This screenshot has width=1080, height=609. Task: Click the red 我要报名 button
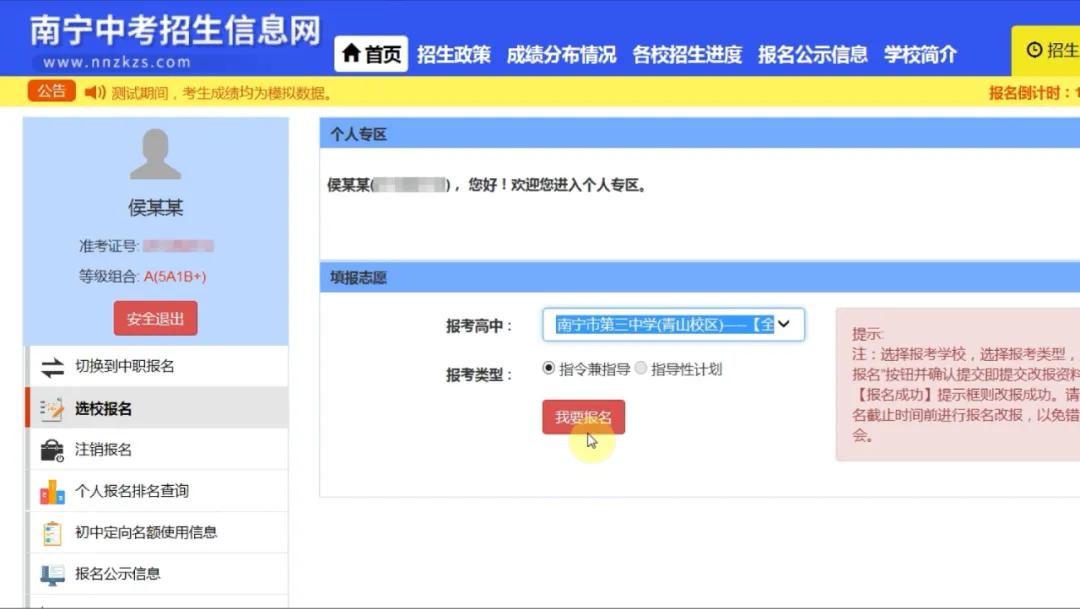tap(583, 417)
